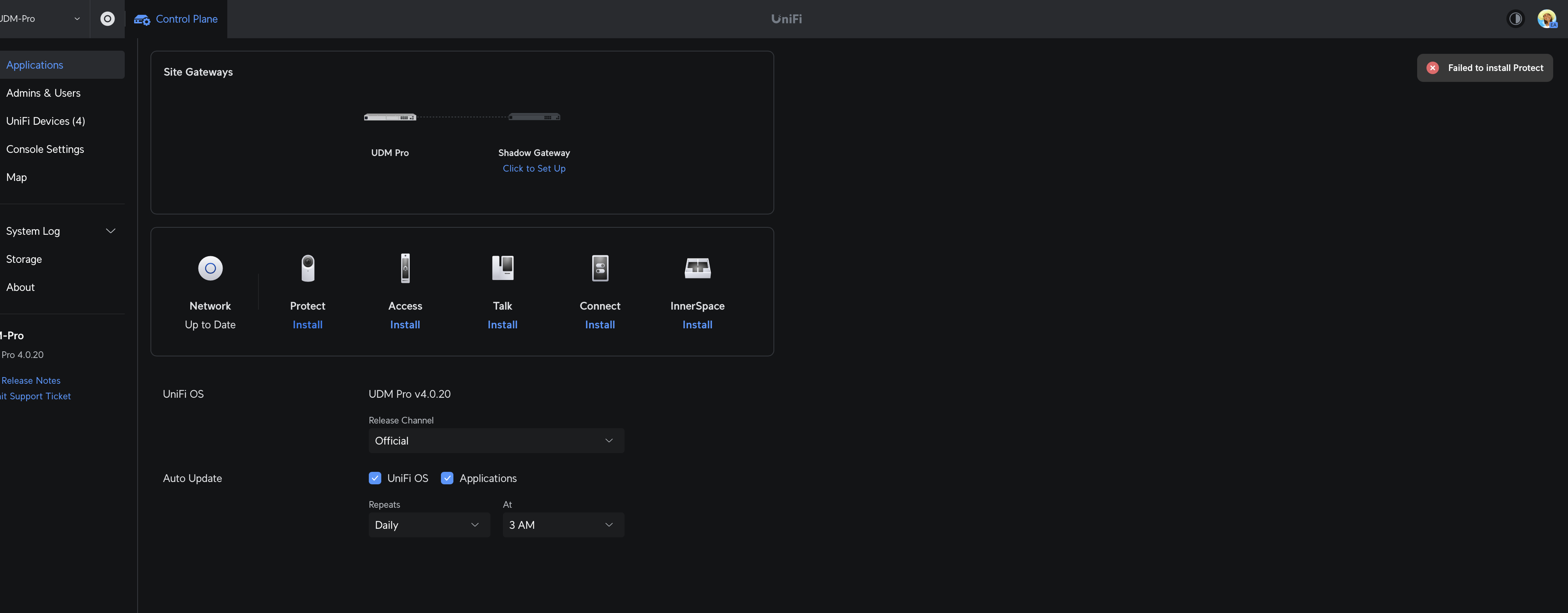Click the 'Pro 4.0.20' sidebar version text
1568x613 pixels.
coord(23,355)
